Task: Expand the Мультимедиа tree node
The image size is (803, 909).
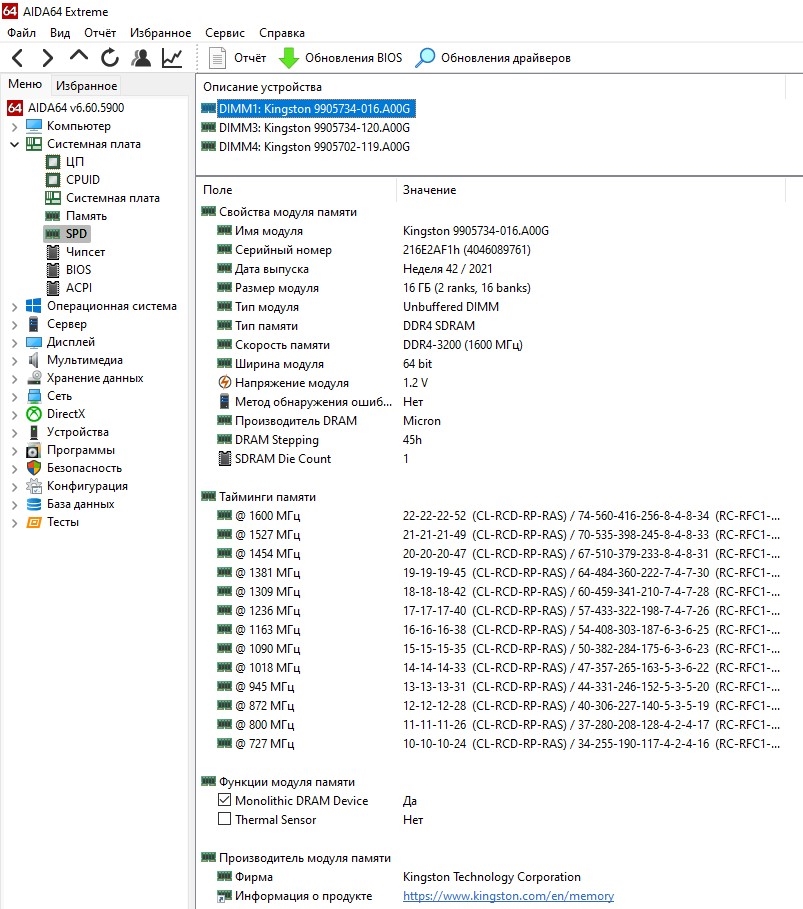Action: pyautogui.click(x=14, y=361)
